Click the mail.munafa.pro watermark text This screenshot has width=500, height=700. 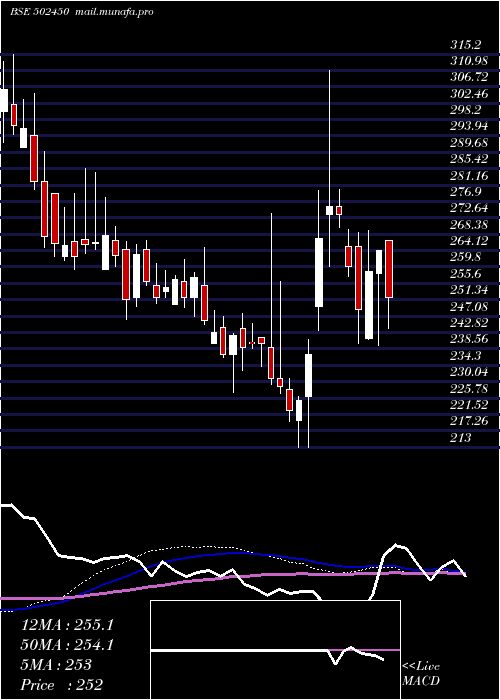click(113, 12)
